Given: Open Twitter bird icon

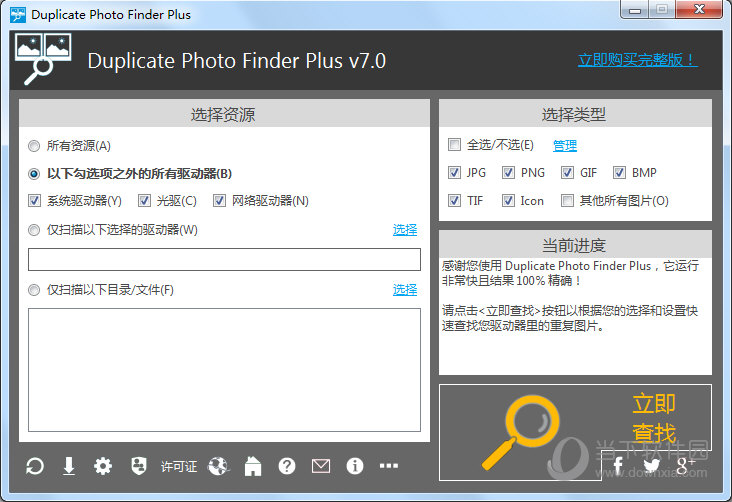Looking at the screenshot, I should click(652, 465).
